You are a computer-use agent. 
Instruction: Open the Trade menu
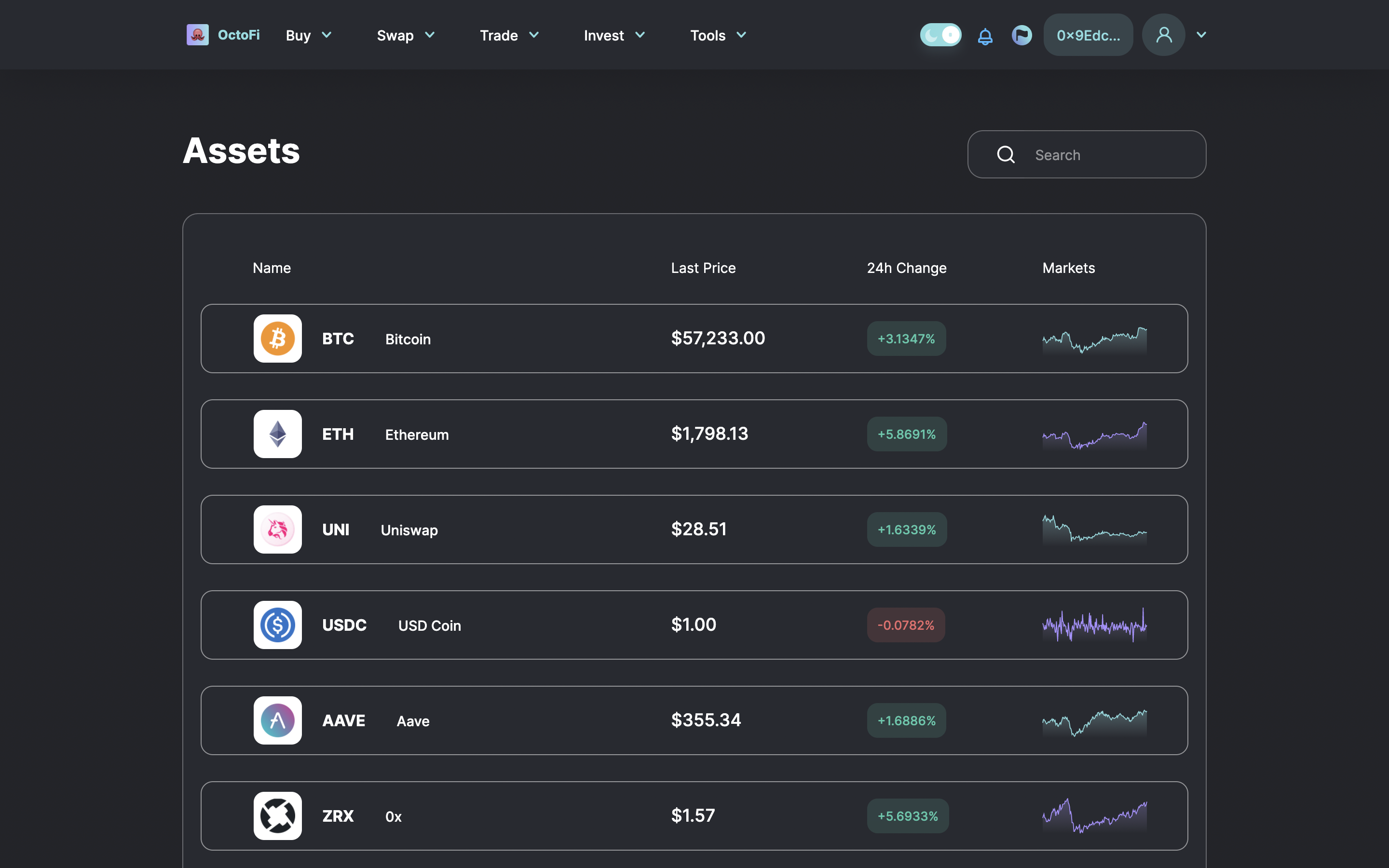[509, 36]
